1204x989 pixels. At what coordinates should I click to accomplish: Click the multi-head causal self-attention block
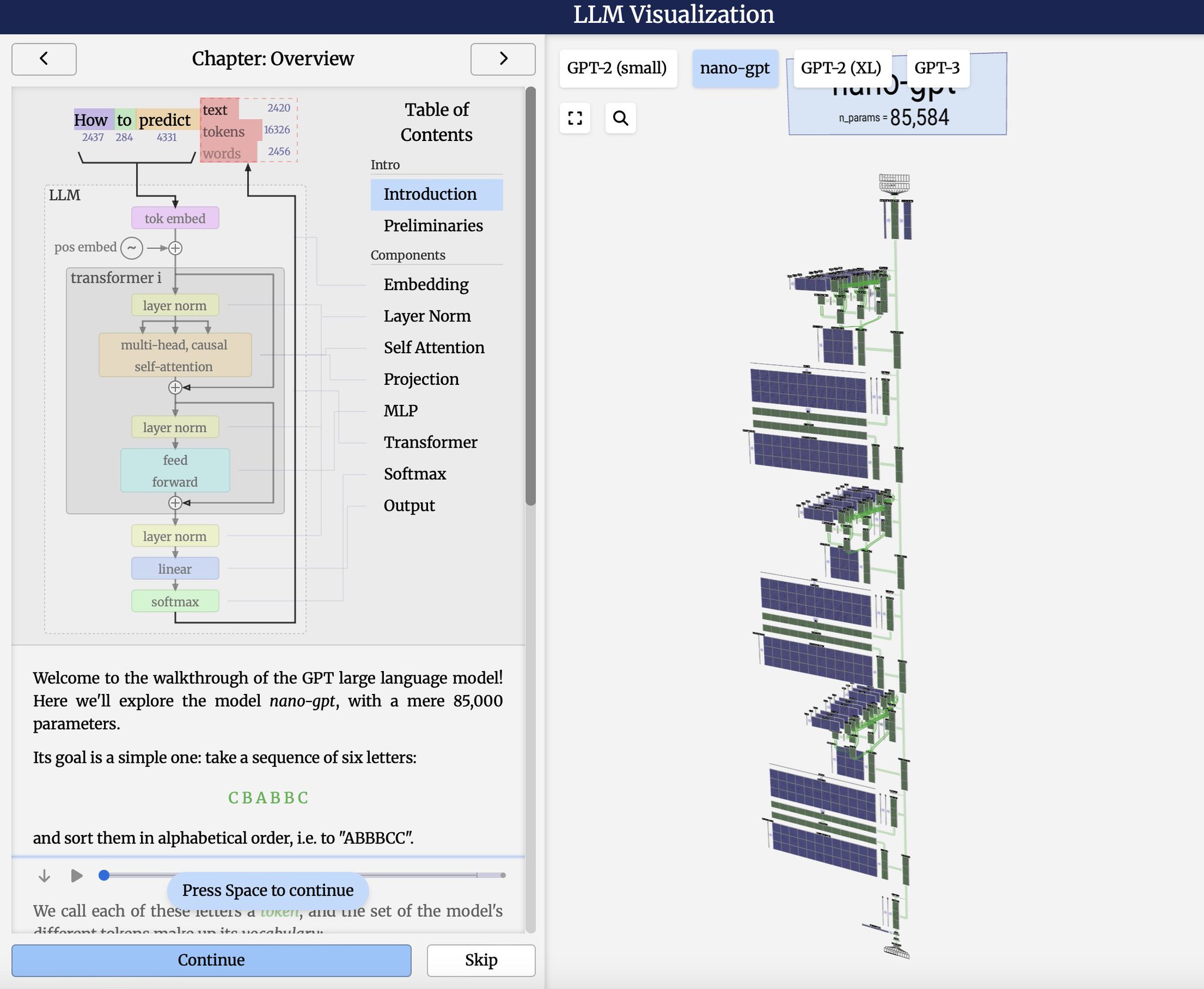pos(175,356)
